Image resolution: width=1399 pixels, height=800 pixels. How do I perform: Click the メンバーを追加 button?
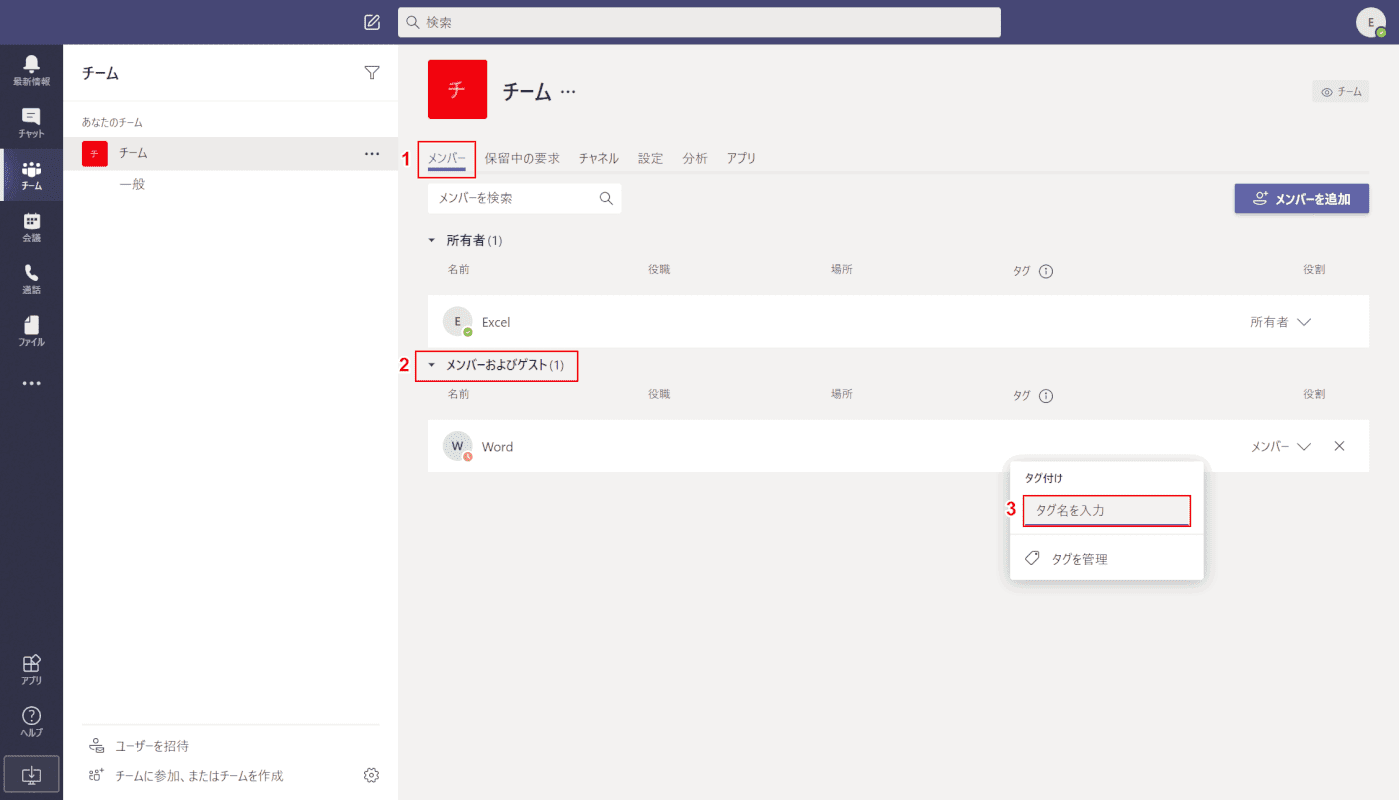coord(1302,198)
